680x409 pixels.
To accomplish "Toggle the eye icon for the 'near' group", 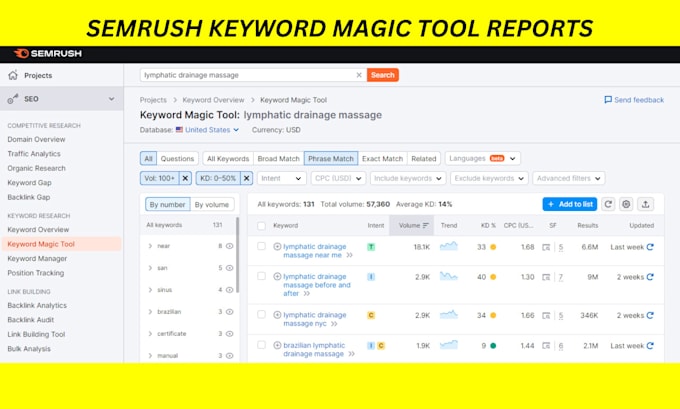I will [x=229, y=246].
